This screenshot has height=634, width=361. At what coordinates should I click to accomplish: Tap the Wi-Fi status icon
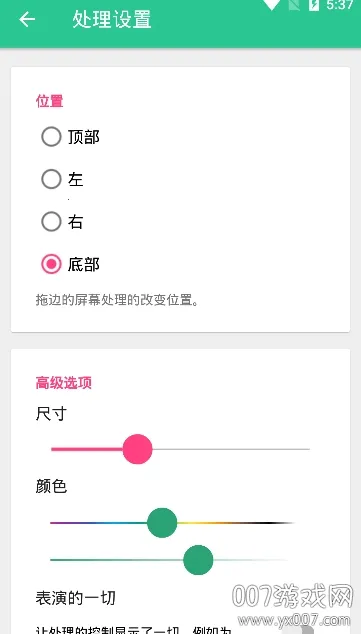[271, 5]
